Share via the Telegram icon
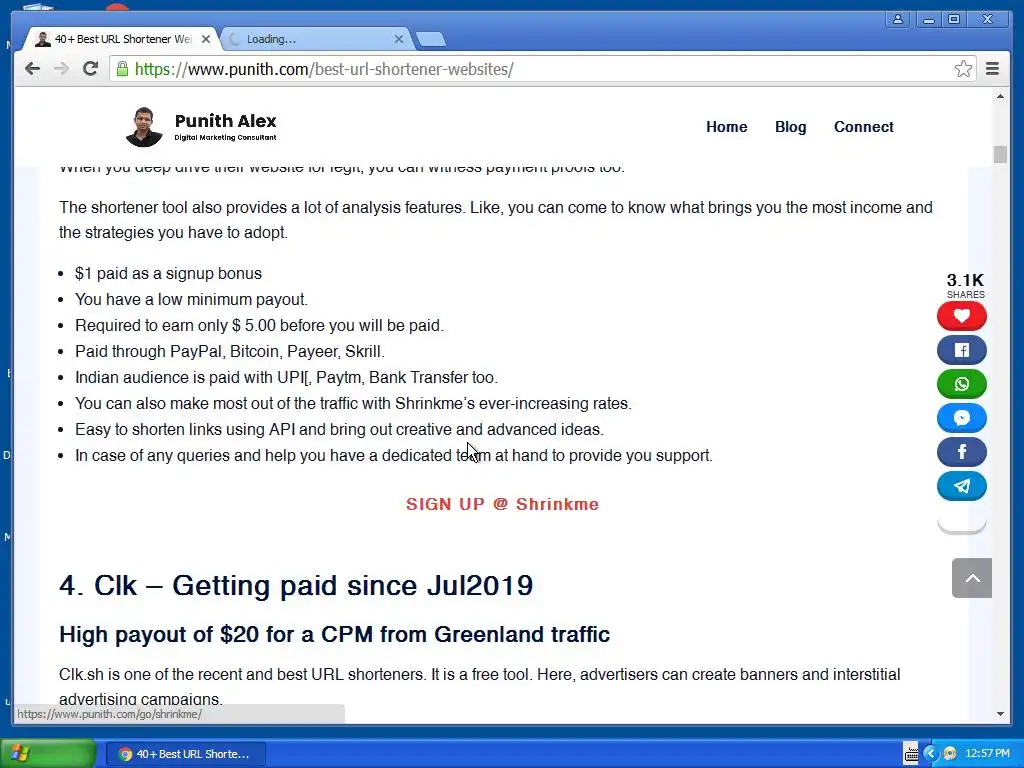Screen dimensions: 1024x768 tap(962, 486)
